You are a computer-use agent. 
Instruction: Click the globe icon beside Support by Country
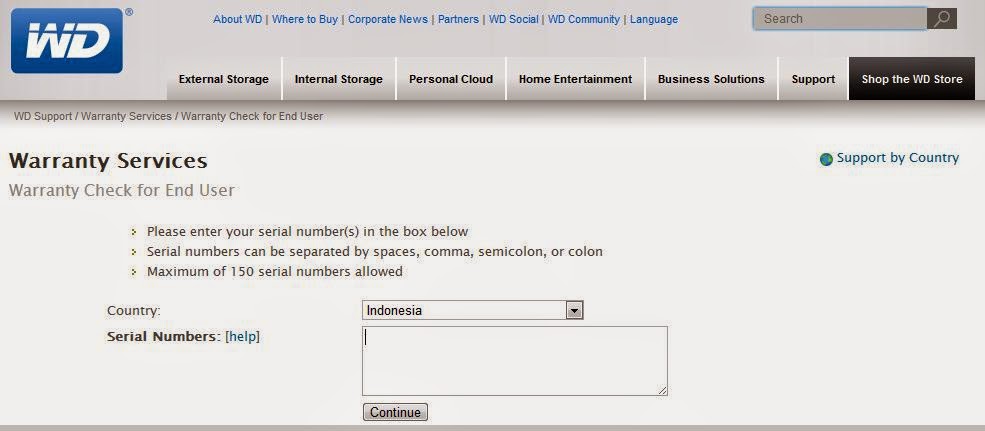(x=826, y=159)
